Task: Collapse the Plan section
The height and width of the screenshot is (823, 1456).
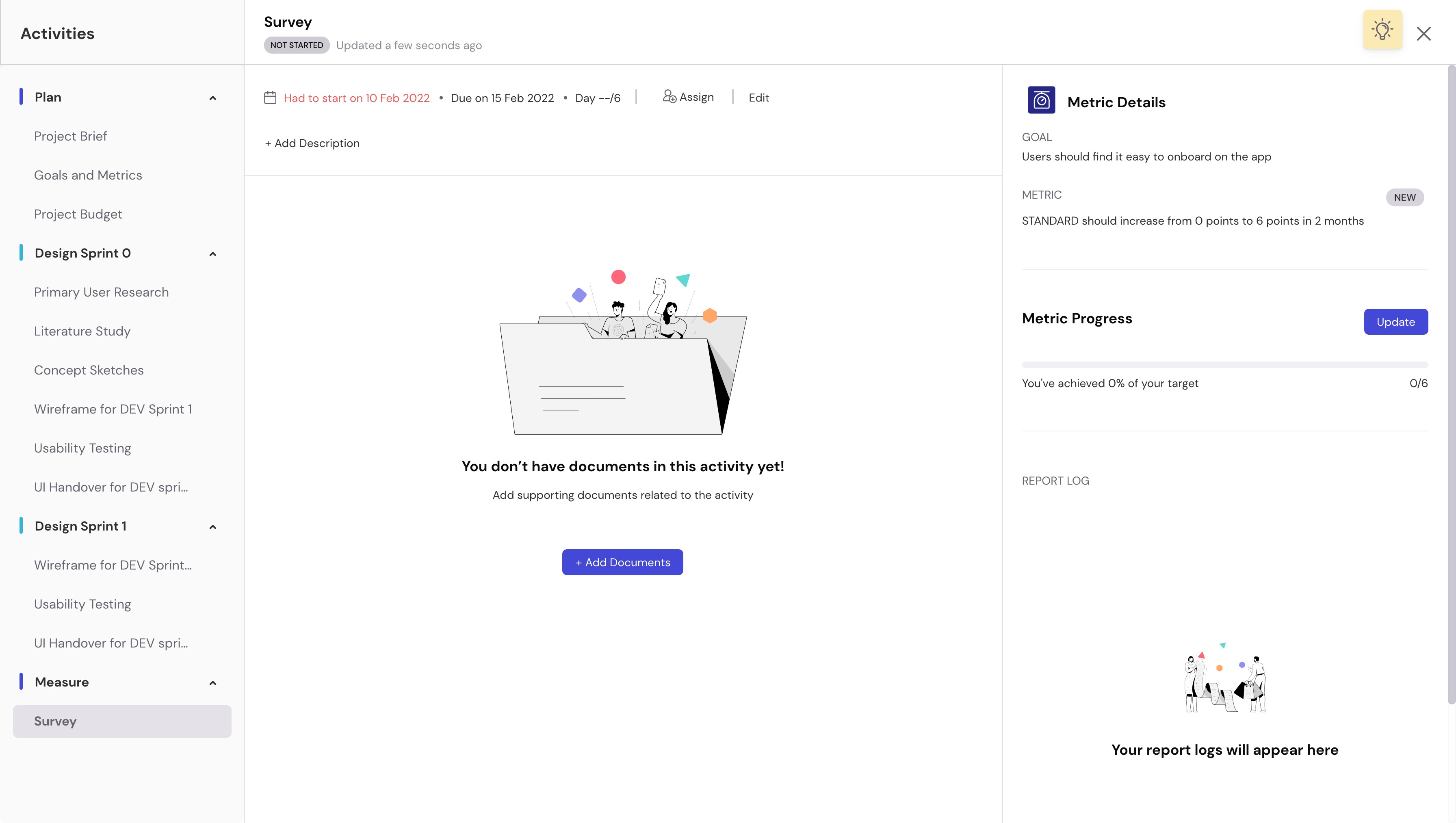Action: click(x=212, y=98)
